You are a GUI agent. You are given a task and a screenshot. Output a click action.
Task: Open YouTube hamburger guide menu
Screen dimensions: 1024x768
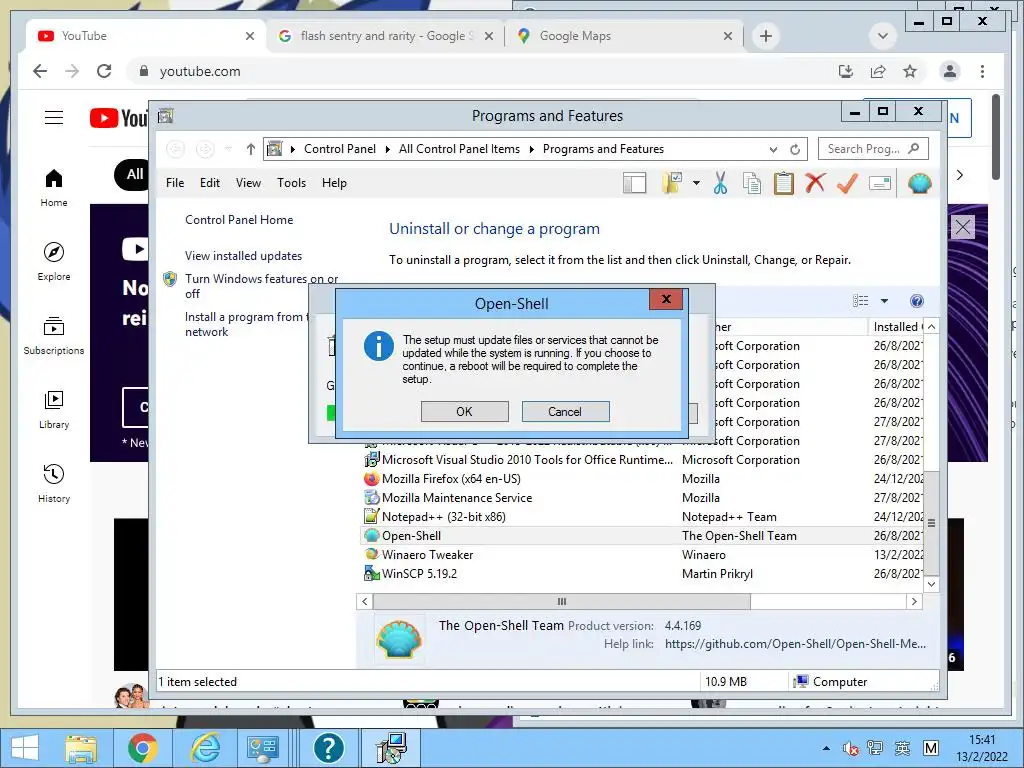[54, 118]
